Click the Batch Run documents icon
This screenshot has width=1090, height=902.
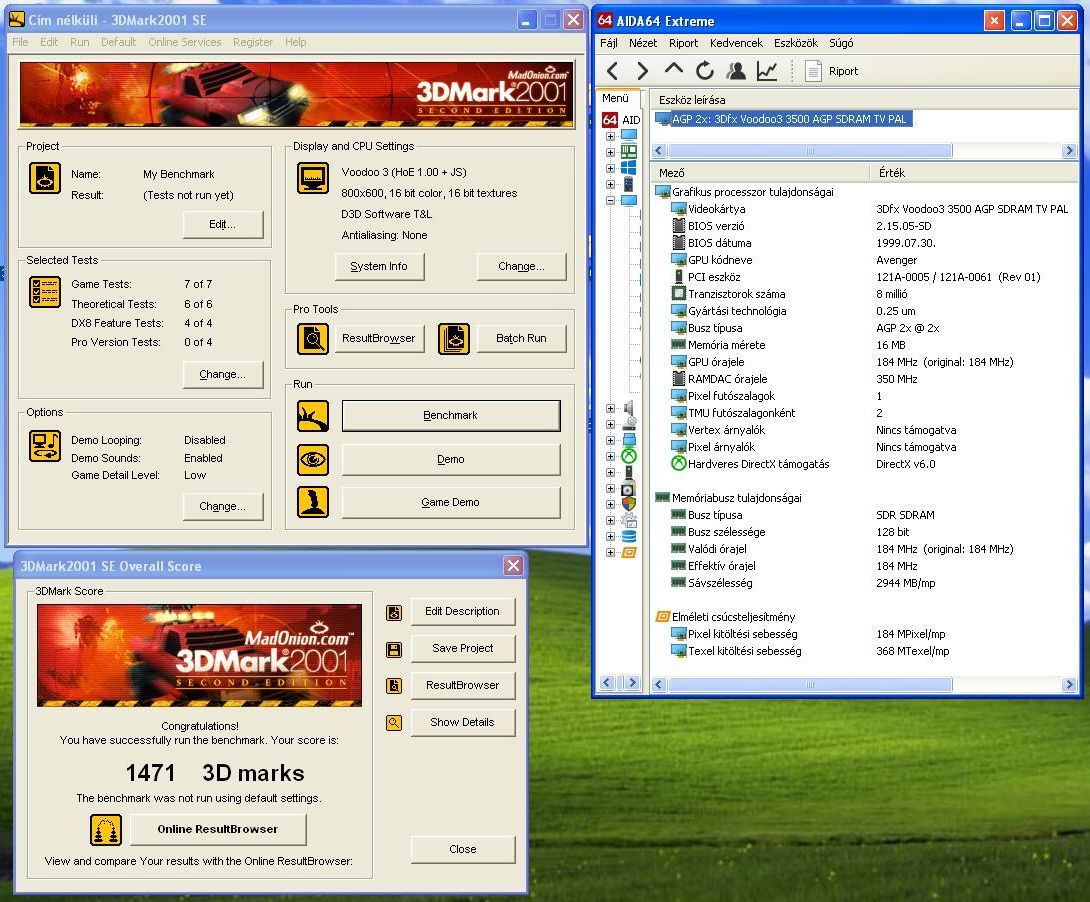[x=454, y=339]
